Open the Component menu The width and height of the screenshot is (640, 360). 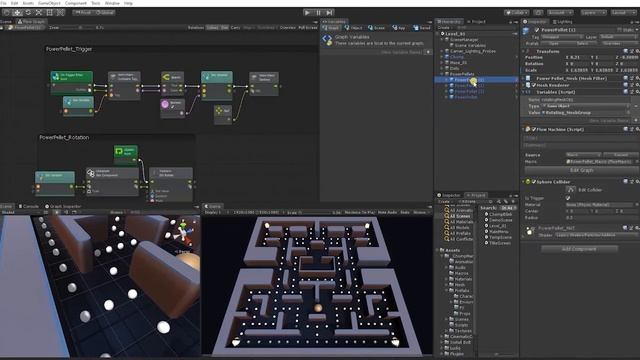click(76, 3)
